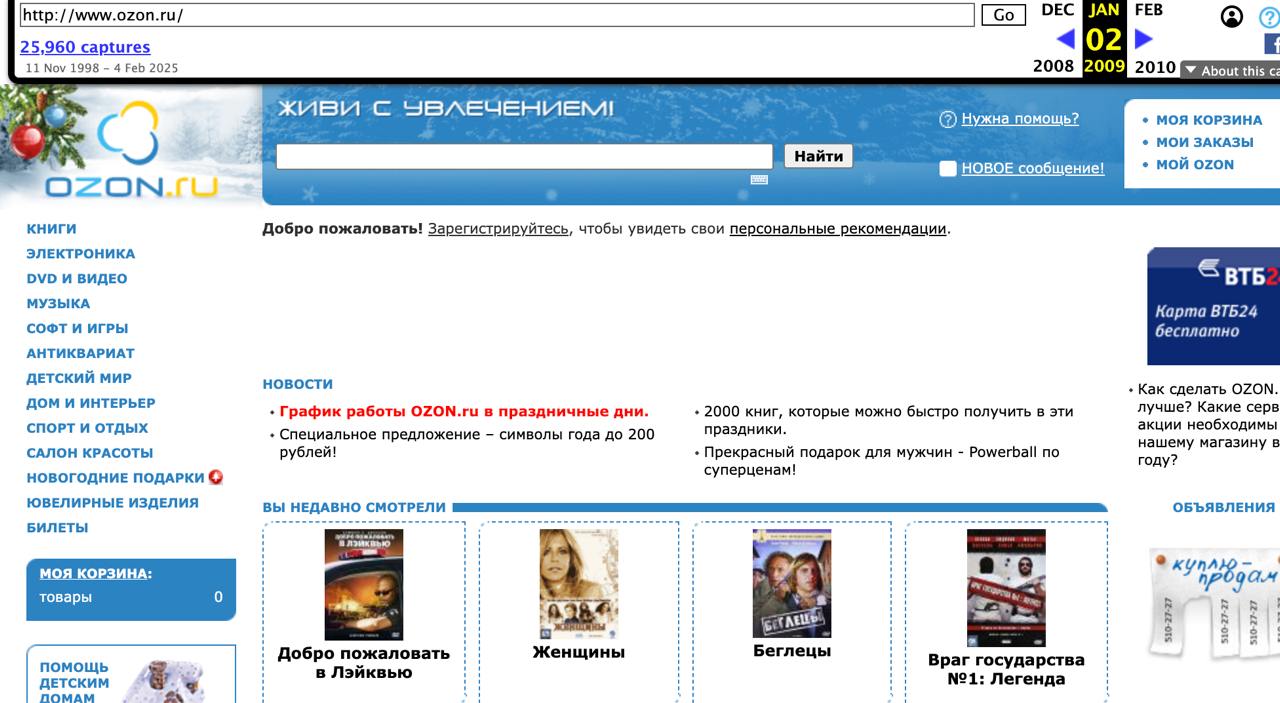Open the Беглецы title link

[792, 652]
